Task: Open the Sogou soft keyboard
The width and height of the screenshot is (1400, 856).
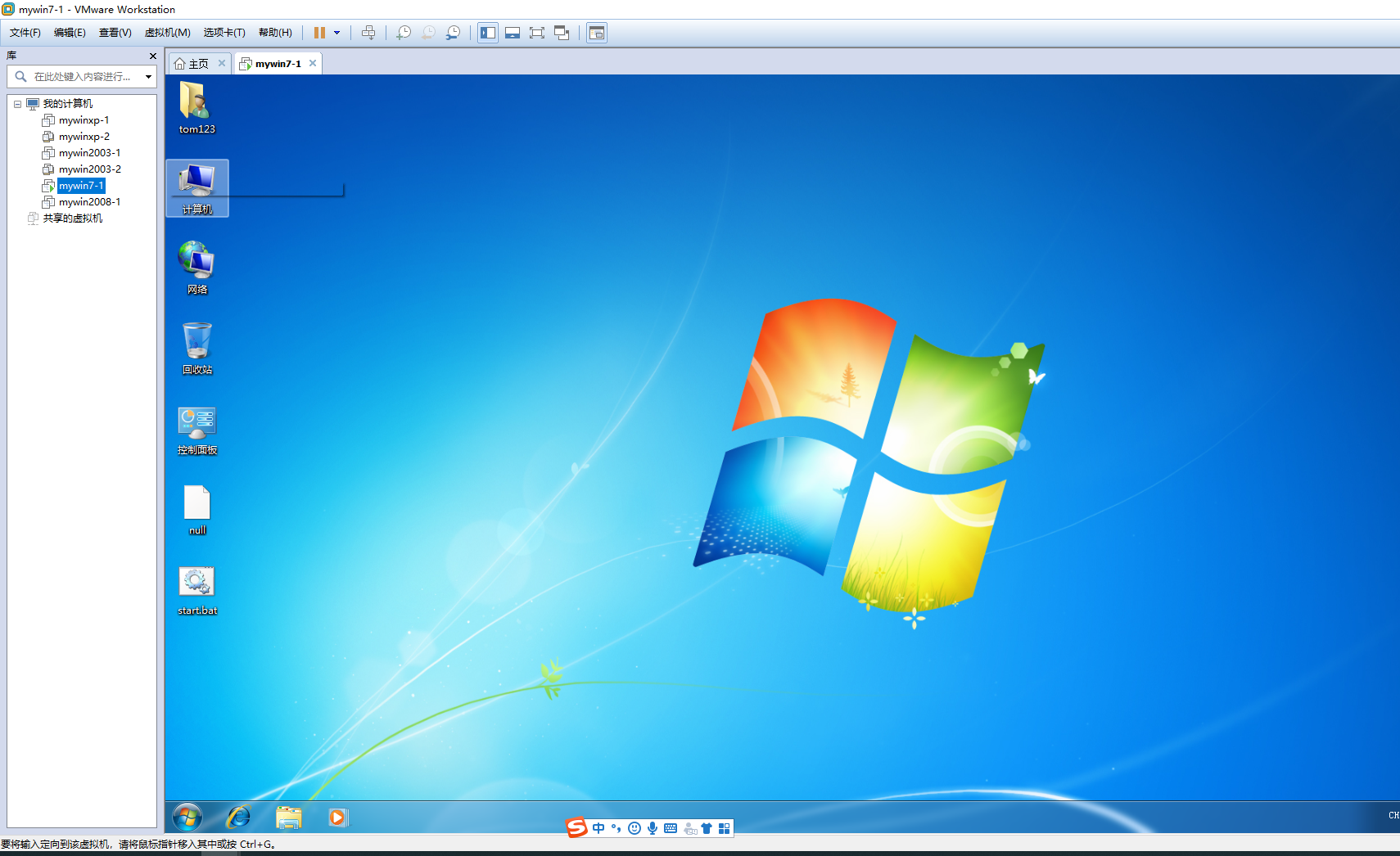Action: pyautogui.click(x=671, y=828)
